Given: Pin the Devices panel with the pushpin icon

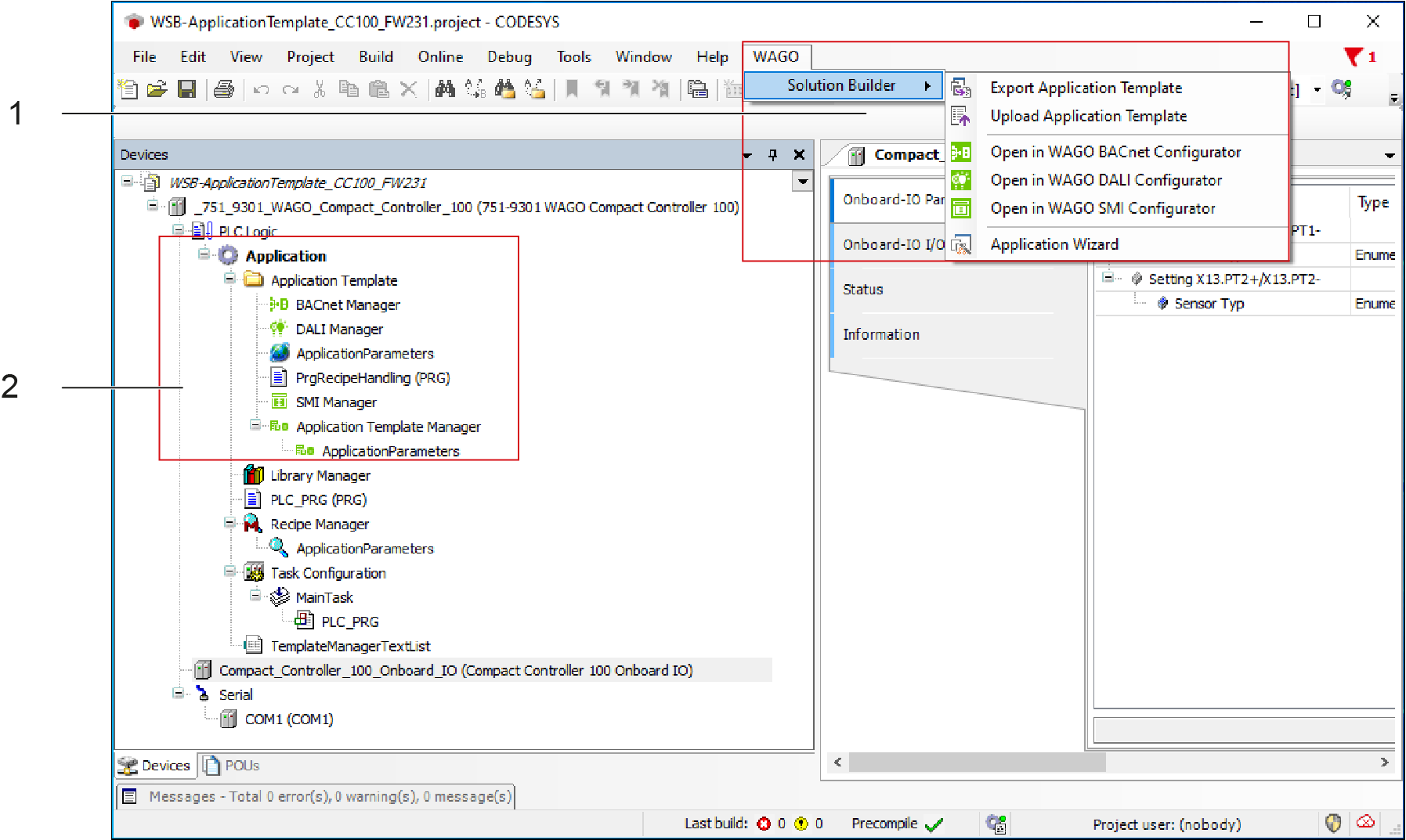Looking at the screenshot, I should (772, 155).
